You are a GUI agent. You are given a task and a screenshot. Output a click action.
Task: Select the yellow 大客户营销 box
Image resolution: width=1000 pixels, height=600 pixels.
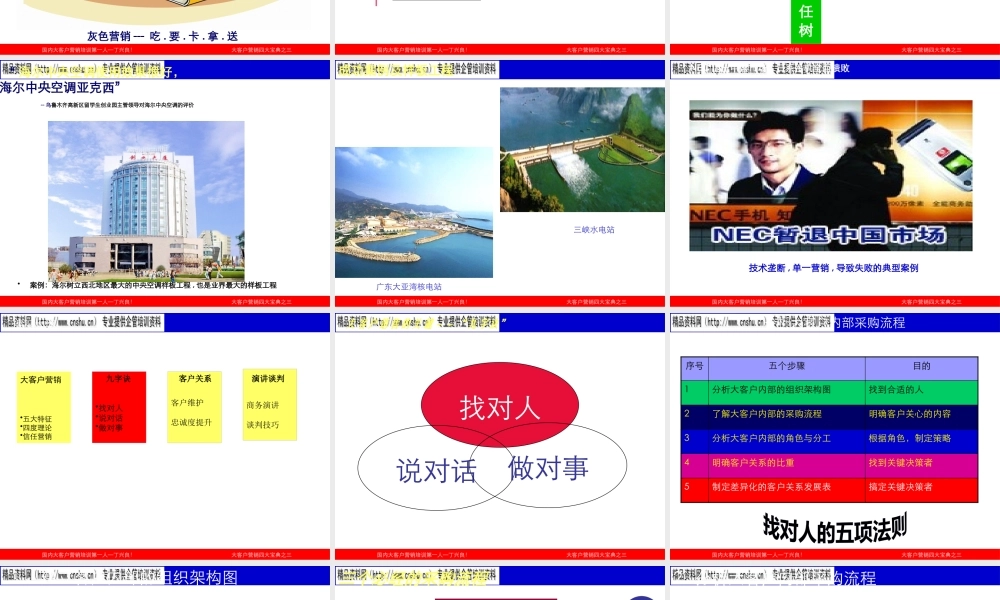(44, 407)
